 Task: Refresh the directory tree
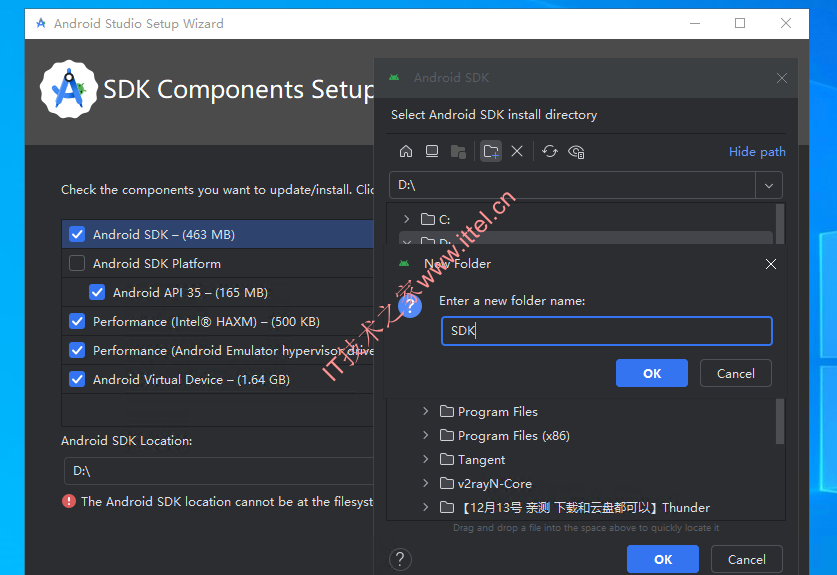click(x=550, y=152)
